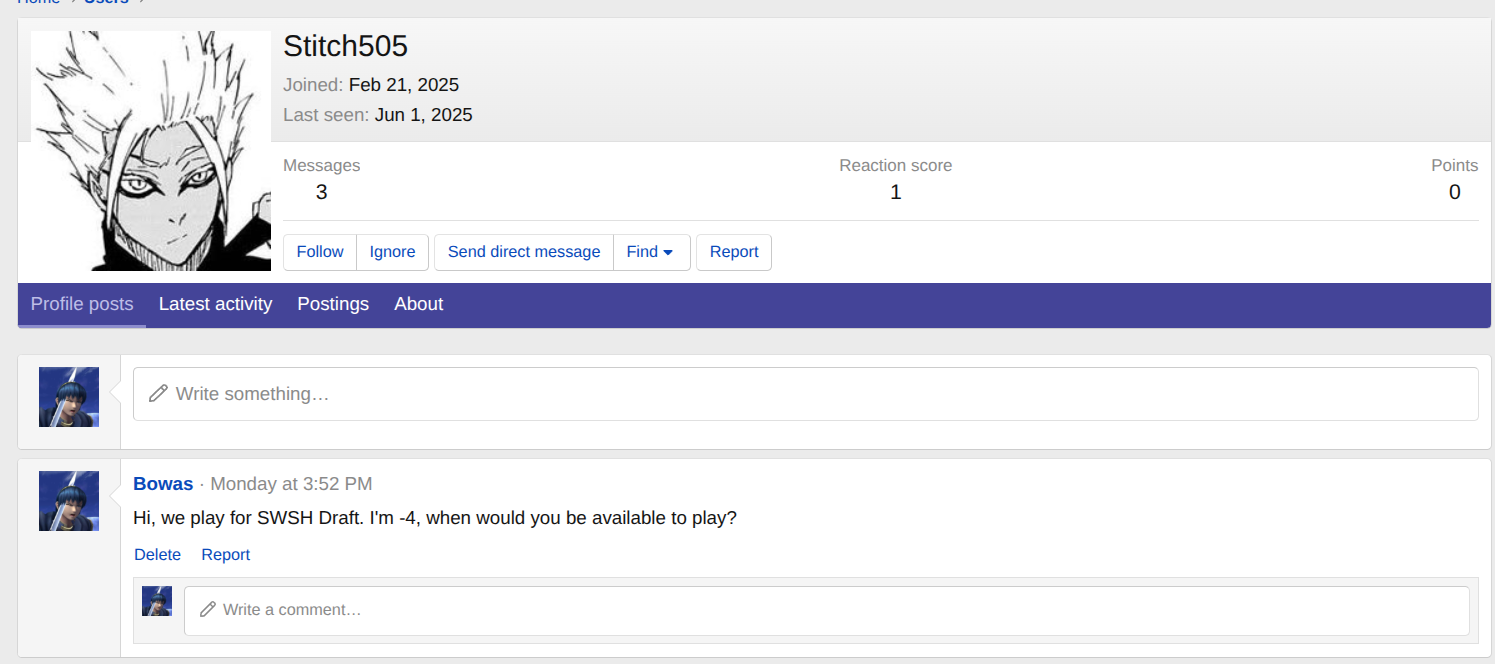Ignore the user Stitch505

coord(392,252)
